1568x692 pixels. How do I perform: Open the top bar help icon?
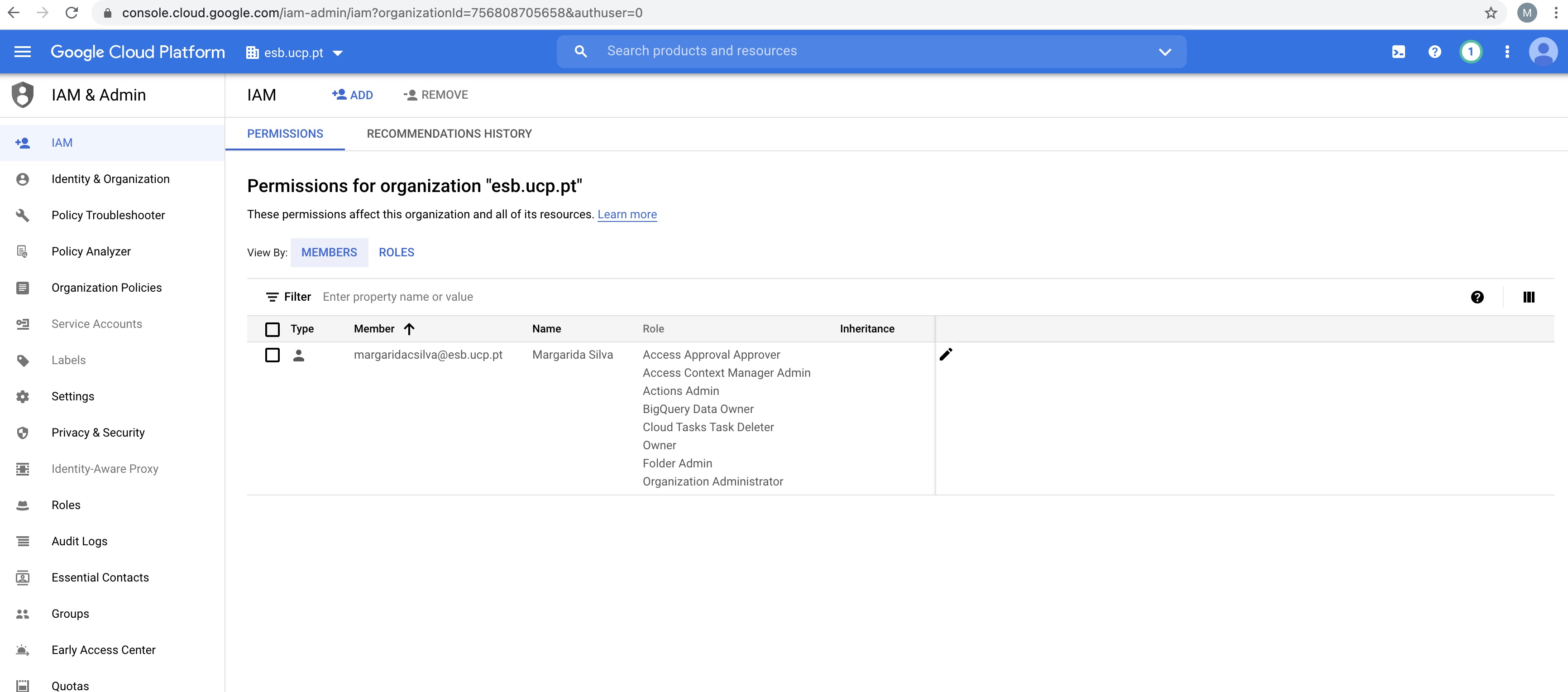coord(1434,52)
